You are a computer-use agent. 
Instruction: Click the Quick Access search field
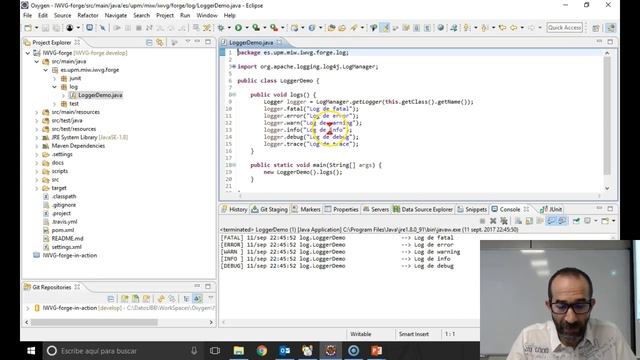(564, 28)
